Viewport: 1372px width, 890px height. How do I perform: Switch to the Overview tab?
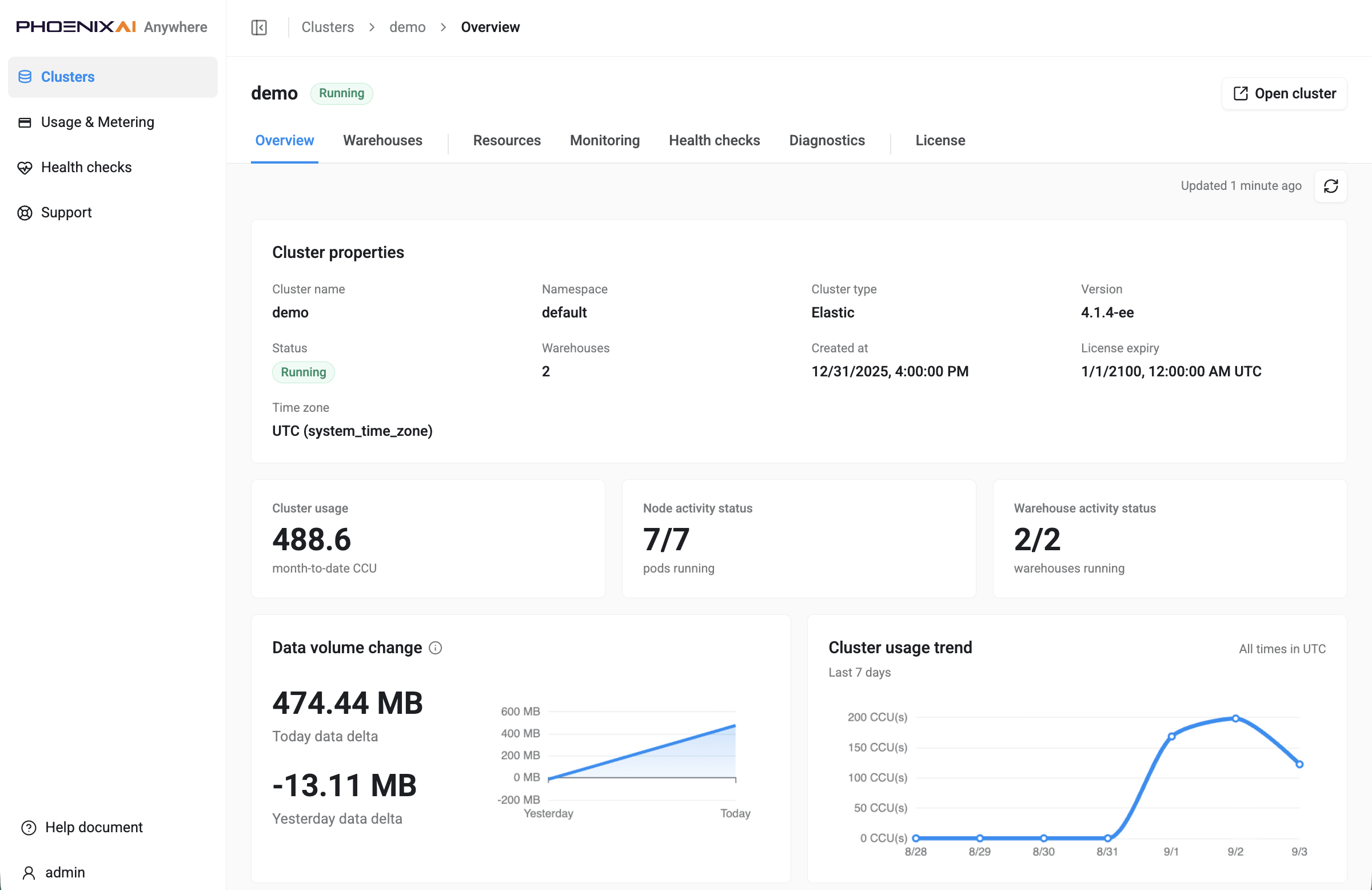[284, 141]
